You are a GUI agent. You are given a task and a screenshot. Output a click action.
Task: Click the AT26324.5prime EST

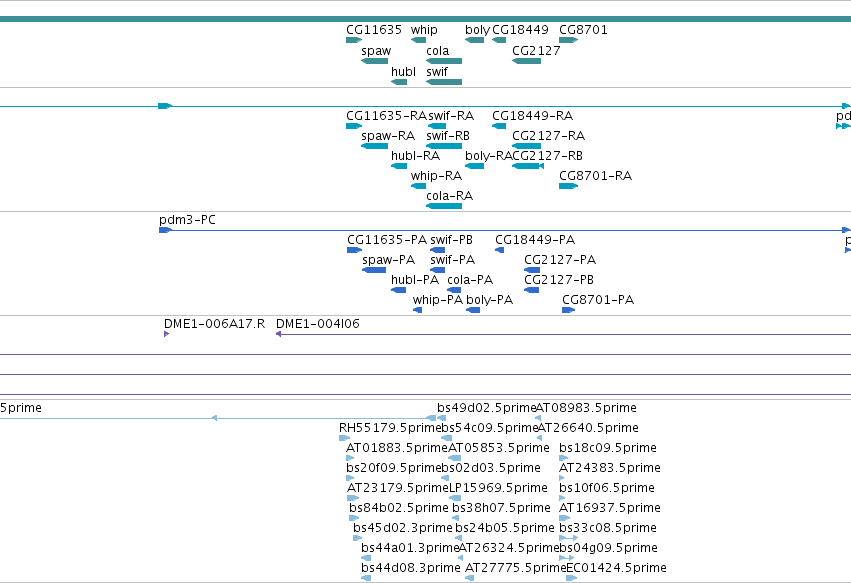click(461, 559)
